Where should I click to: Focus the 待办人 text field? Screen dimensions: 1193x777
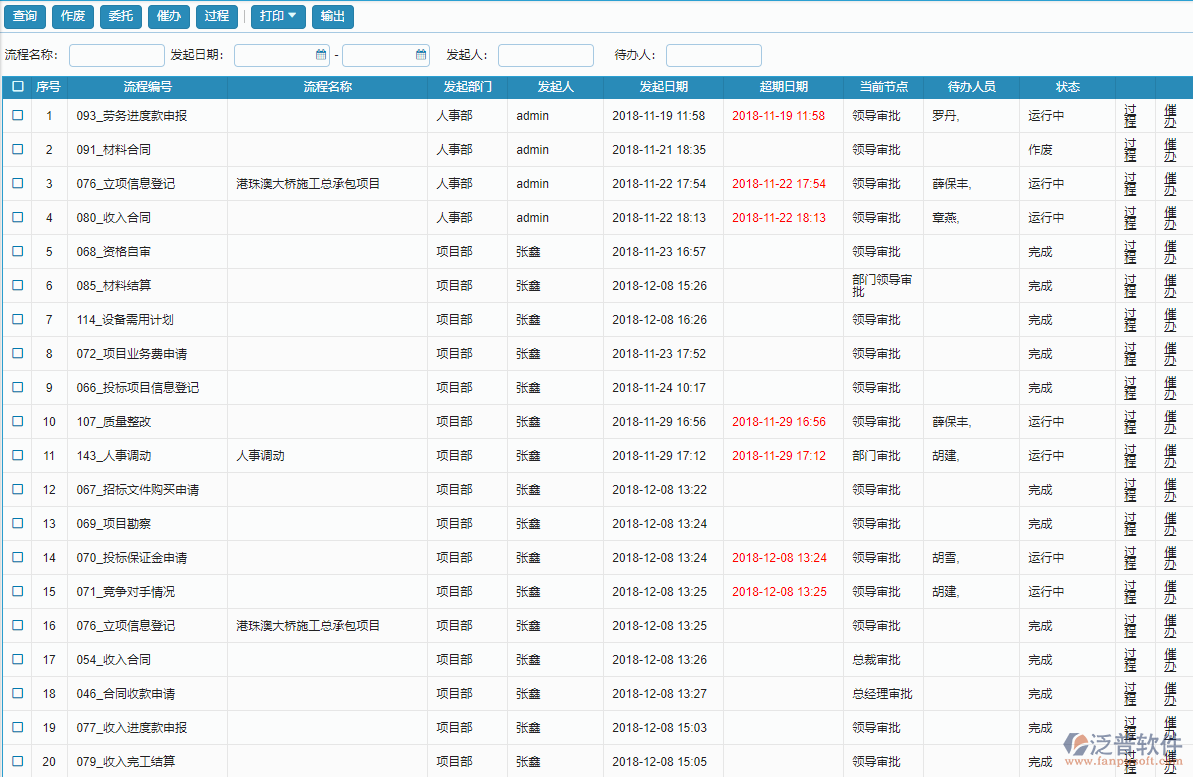713,56
